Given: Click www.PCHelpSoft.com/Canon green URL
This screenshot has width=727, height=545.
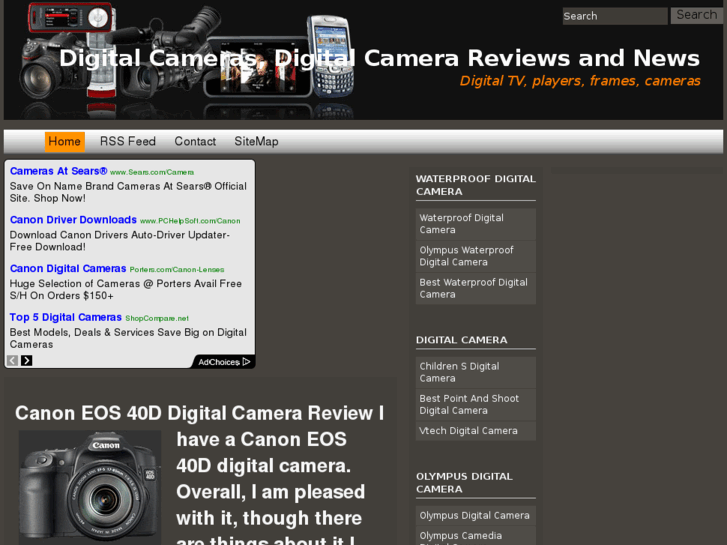Looking at the screenshot, I should click(190, 221).
